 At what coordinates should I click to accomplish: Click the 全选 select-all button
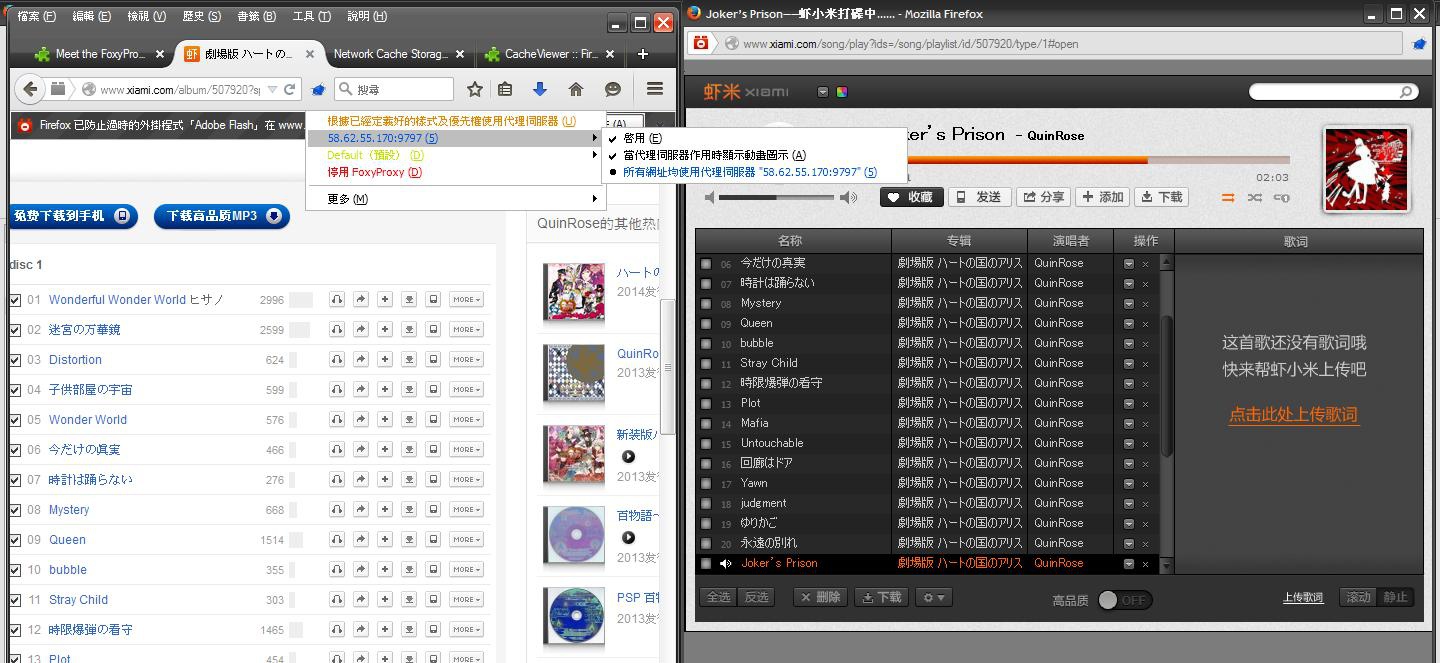(718, 597)
